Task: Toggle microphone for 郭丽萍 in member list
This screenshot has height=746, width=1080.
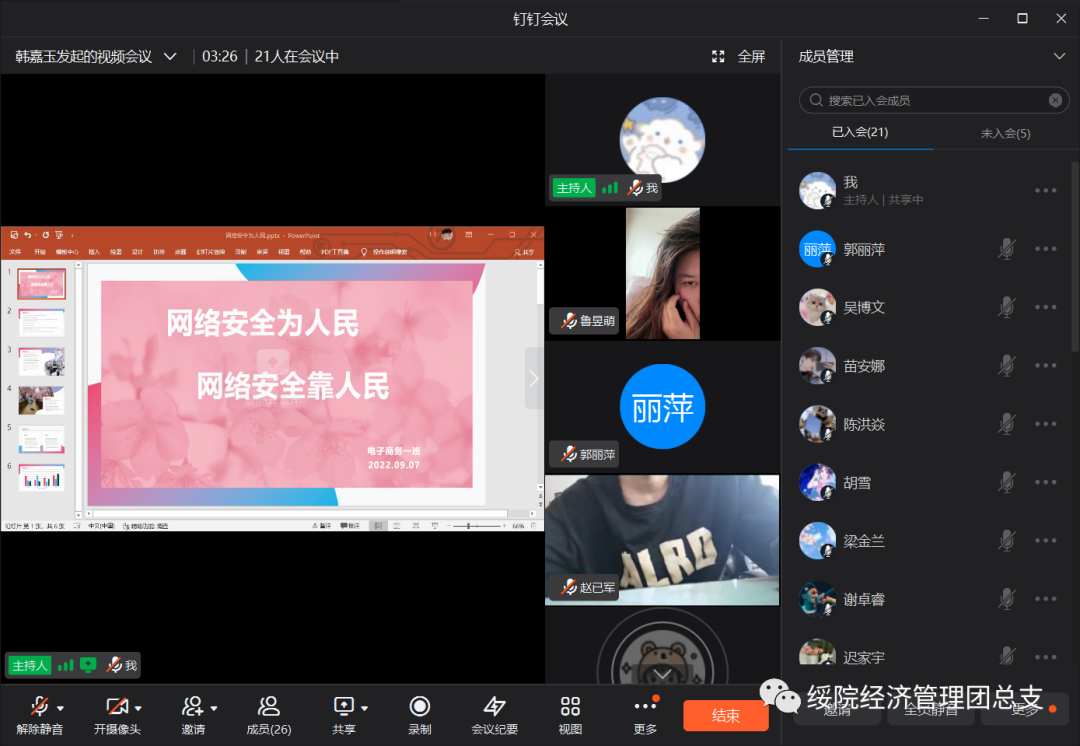Action: (1006, 249)
